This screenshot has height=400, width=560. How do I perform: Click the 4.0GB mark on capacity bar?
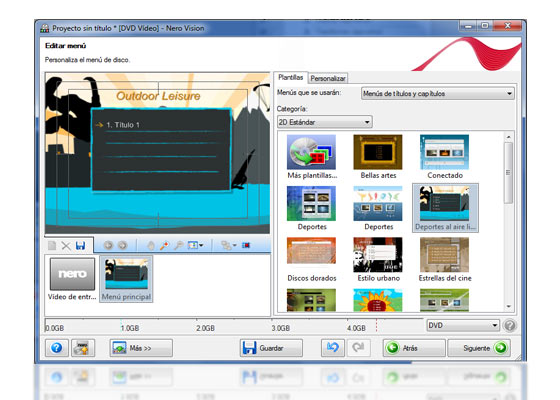tap(356, 328)
